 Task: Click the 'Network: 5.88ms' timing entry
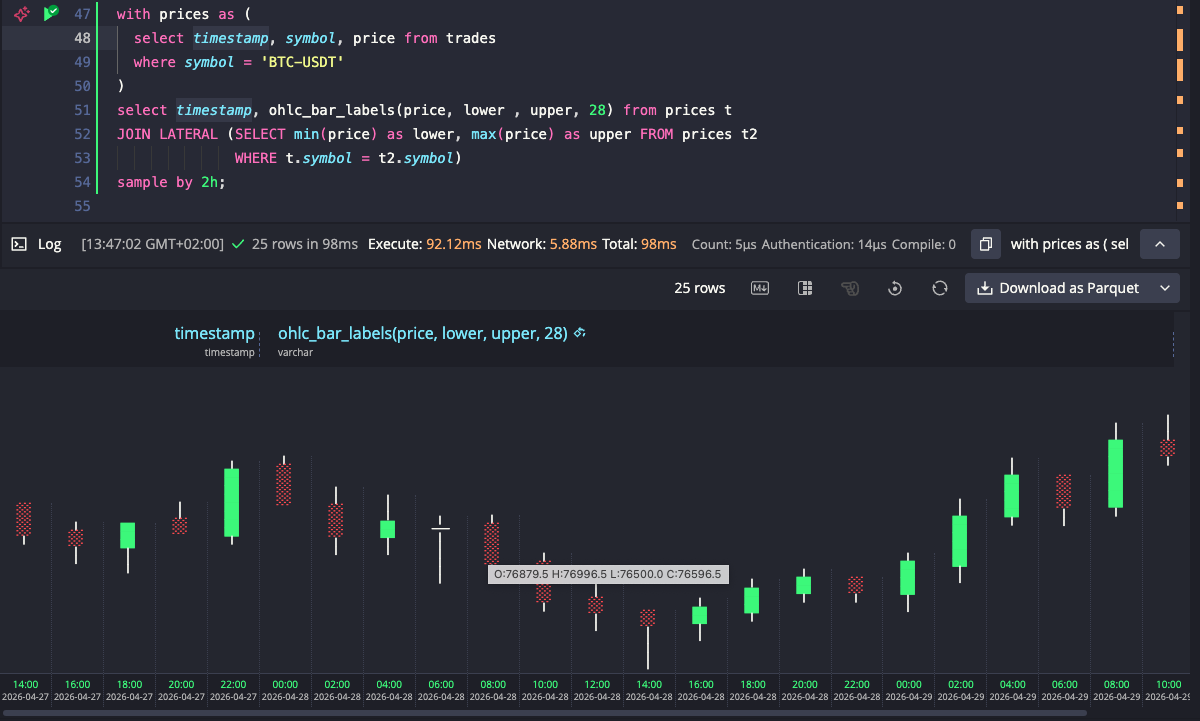coord(542,244)
